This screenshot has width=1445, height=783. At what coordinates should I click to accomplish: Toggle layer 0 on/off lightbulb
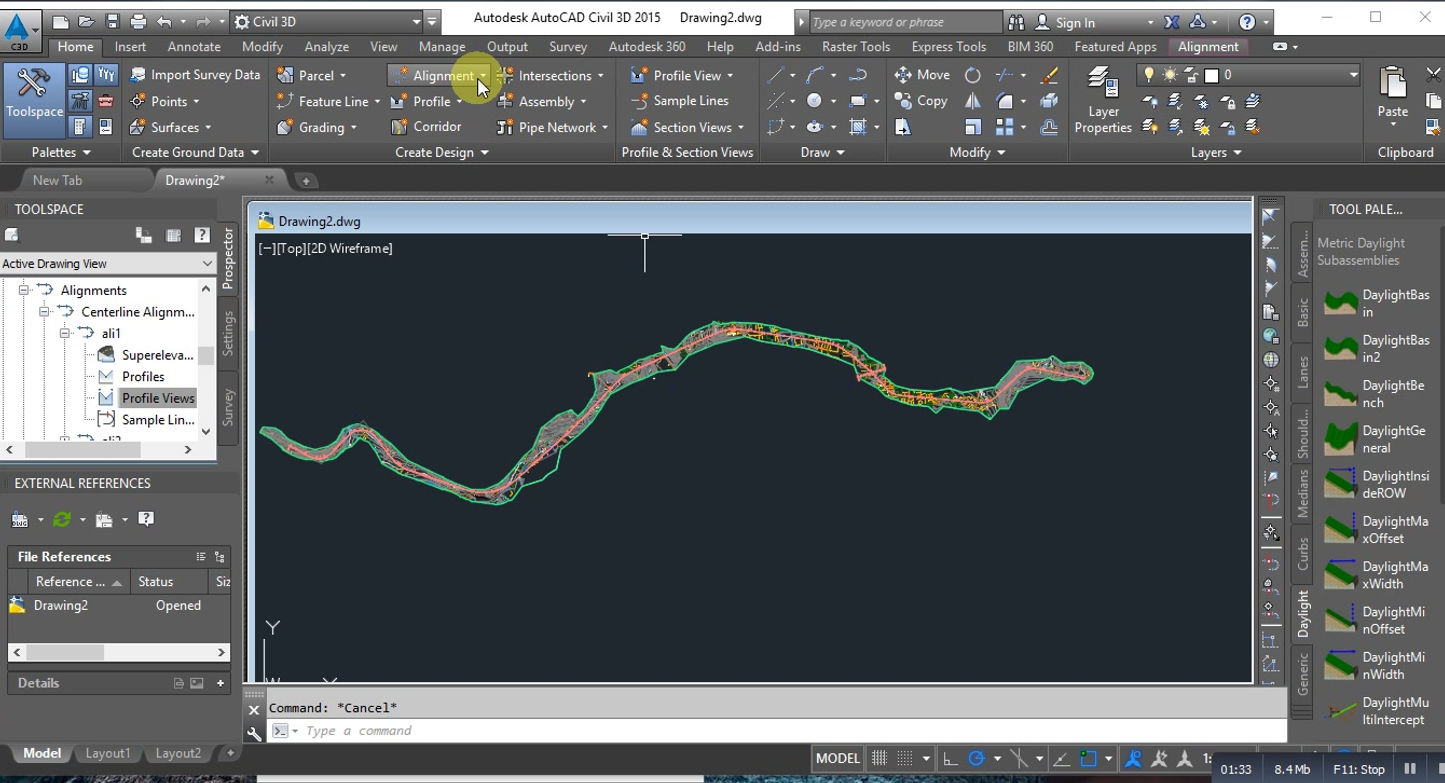tap(1149, 75)
